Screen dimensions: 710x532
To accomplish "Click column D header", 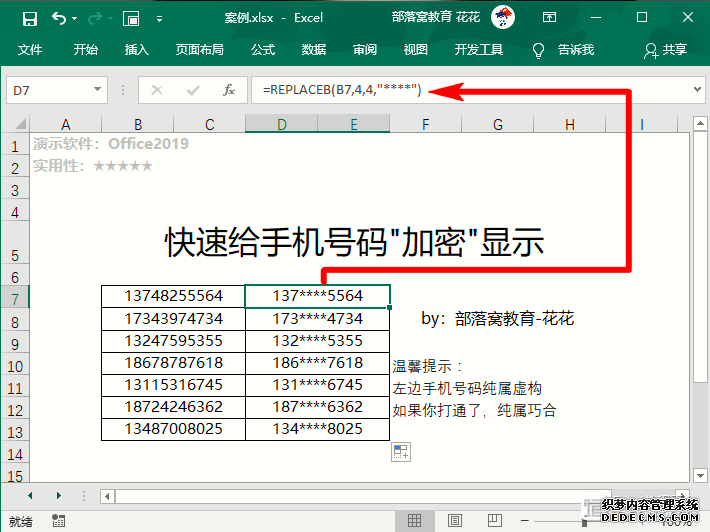I will (x=281, y=124).
